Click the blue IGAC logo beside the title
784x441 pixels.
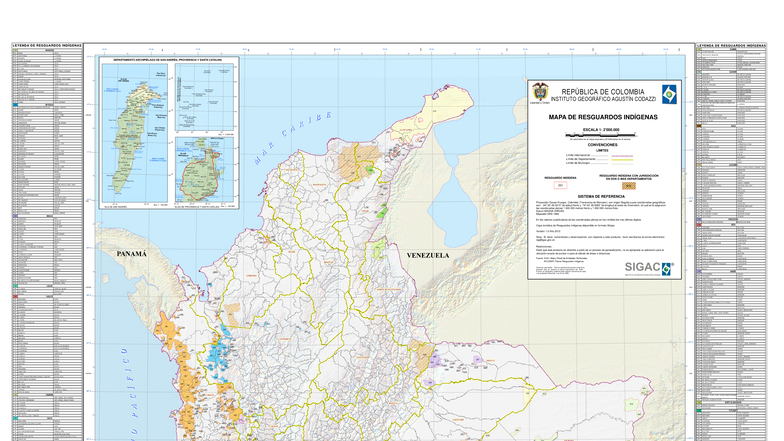[x=669, y=94]
